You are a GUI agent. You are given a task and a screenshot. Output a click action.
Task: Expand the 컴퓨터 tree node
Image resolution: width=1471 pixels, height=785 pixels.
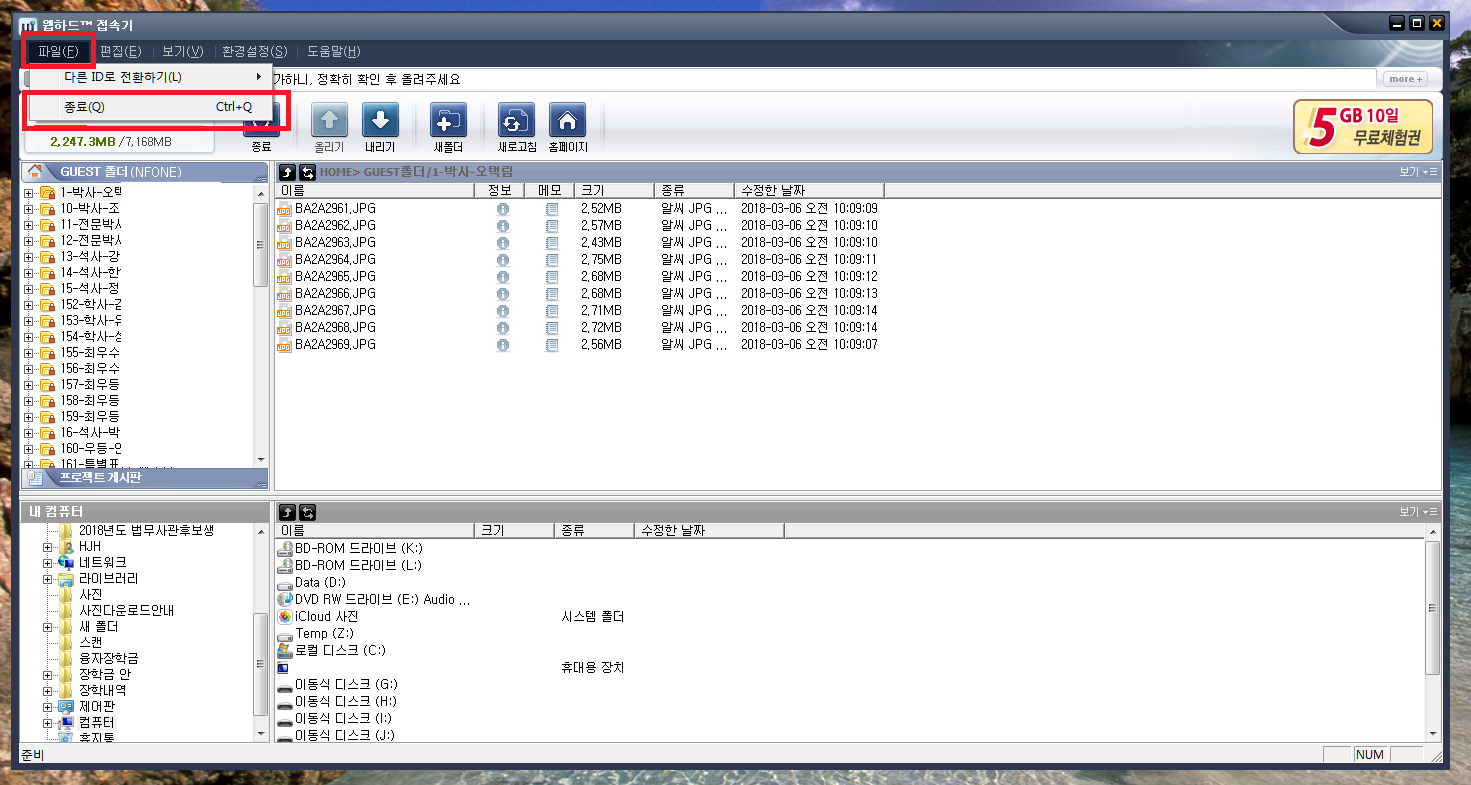tap(47, 722)
